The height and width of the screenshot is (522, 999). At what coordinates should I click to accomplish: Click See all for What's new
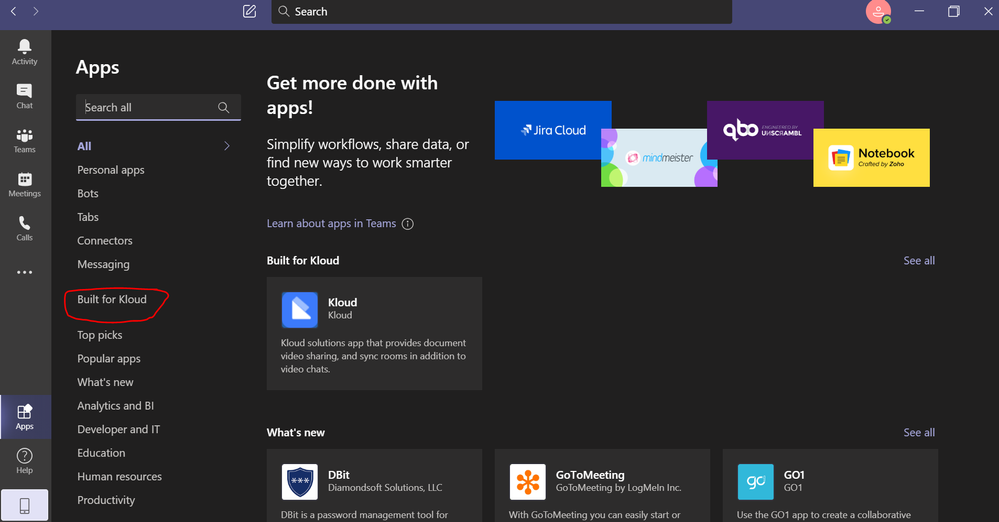[919, 433]
